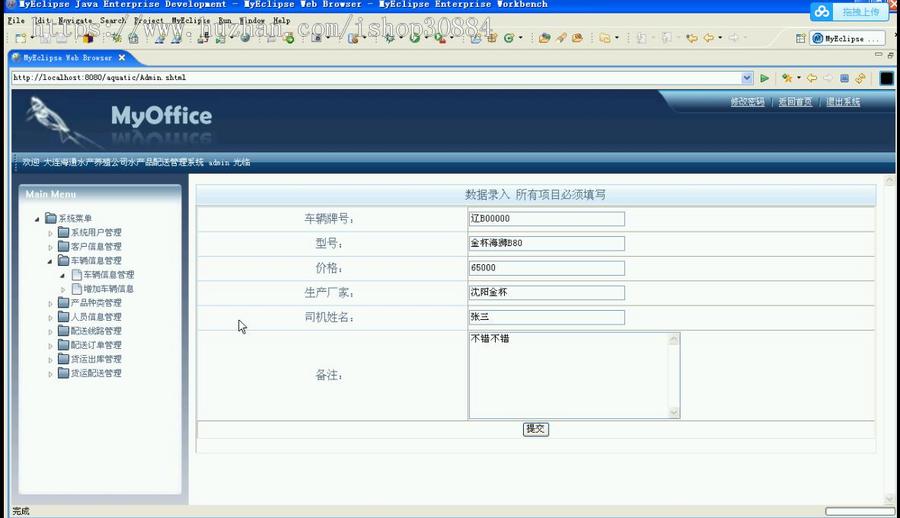
Task: Click the 提交 submit button
Action: tap(536, 429)
